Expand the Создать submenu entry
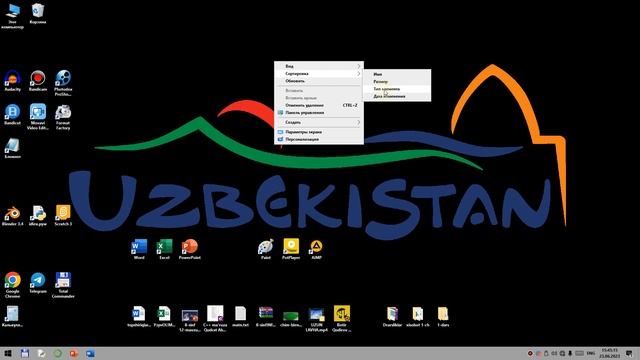 coord(319,122)
